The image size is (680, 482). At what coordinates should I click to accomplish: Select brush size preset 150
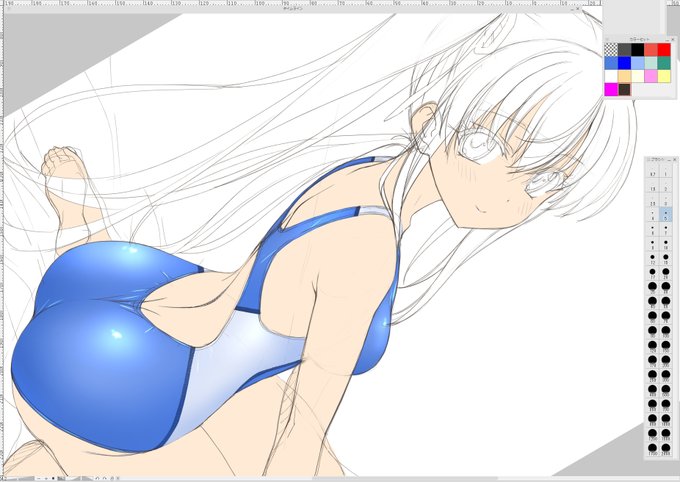click(666, 347)
